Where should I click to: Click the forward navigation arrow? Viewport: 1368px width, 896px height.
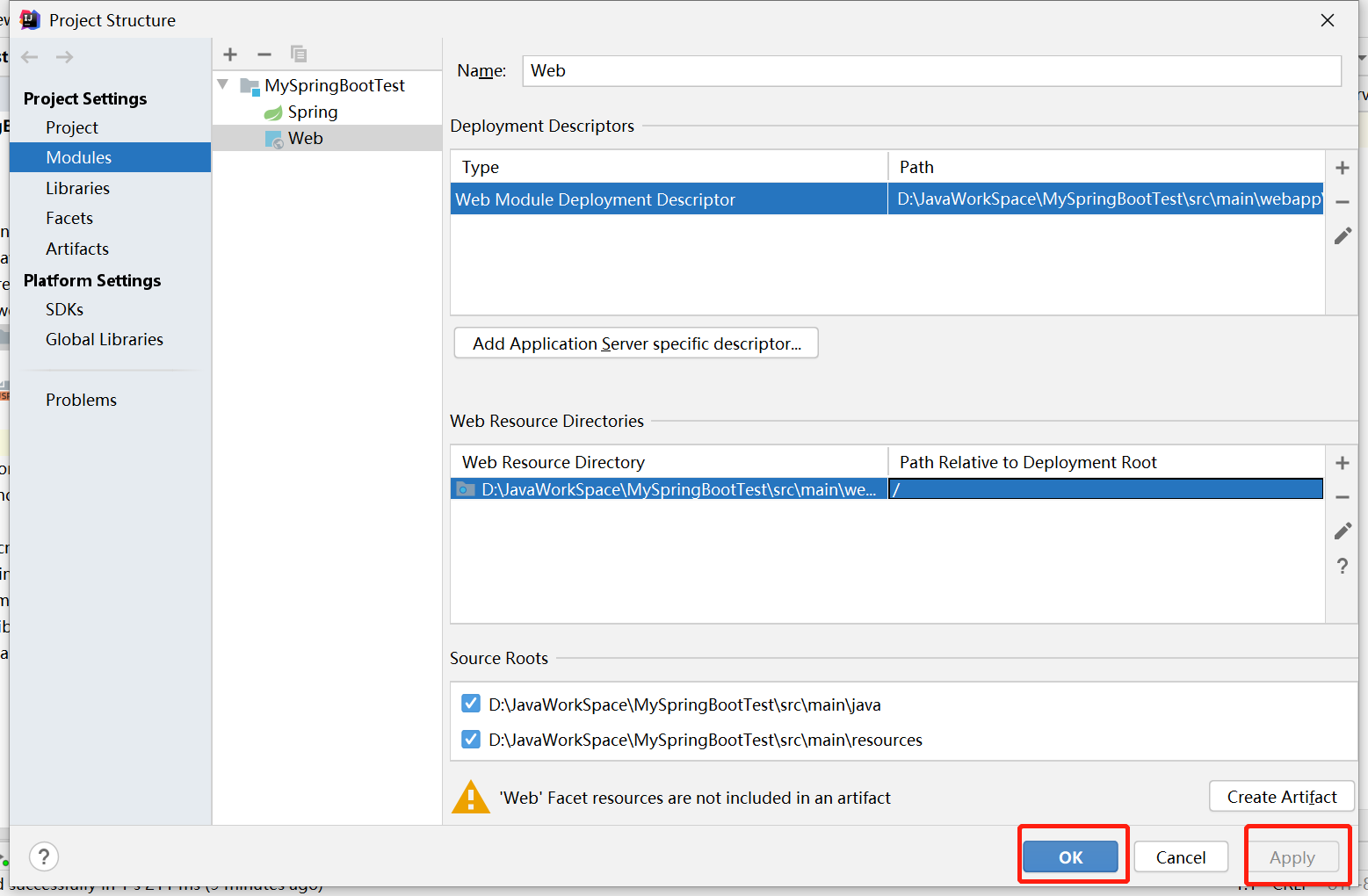(63, 56)
